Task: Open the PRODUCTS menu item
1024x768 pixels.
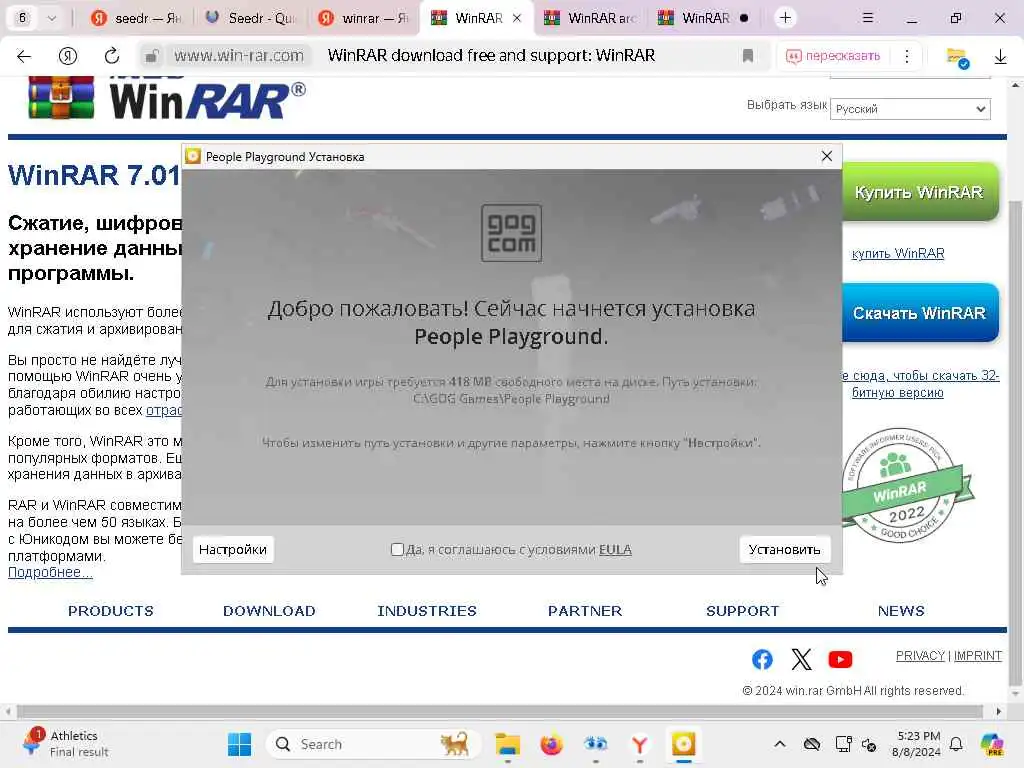Action: click(x=111, y=611)
